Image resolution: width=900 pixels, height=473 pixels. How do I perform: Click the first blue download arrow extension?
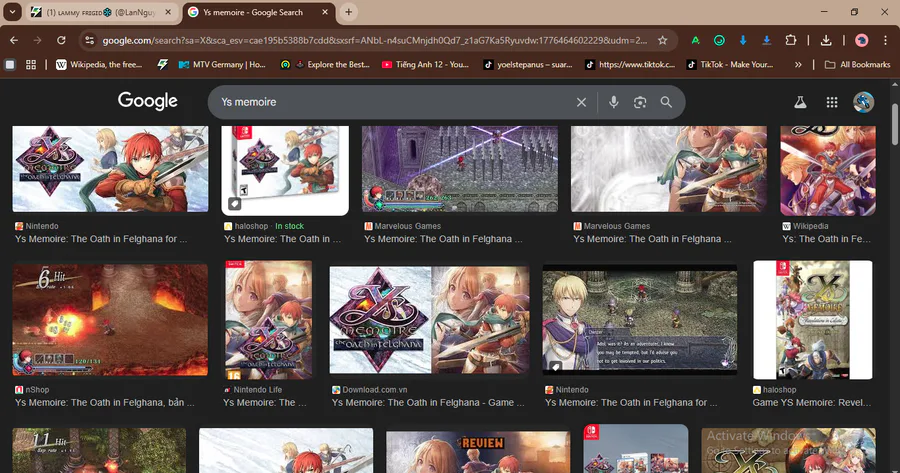click(x=743, y=40)
